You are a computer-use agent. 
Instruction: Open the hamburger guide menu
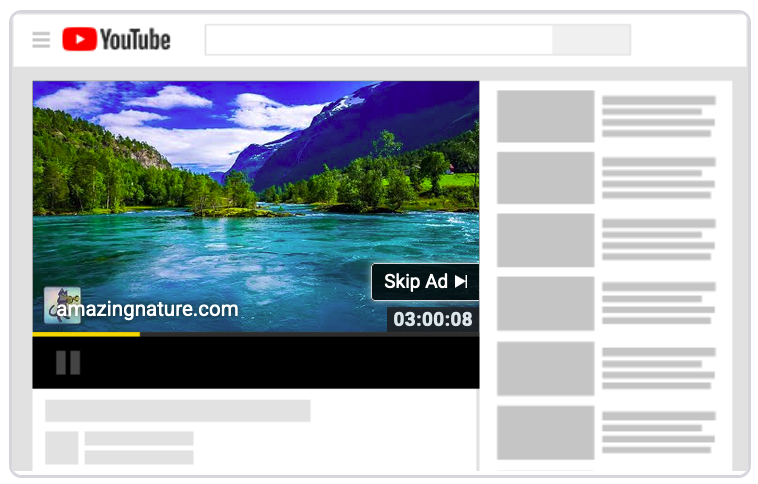[41, 40]
